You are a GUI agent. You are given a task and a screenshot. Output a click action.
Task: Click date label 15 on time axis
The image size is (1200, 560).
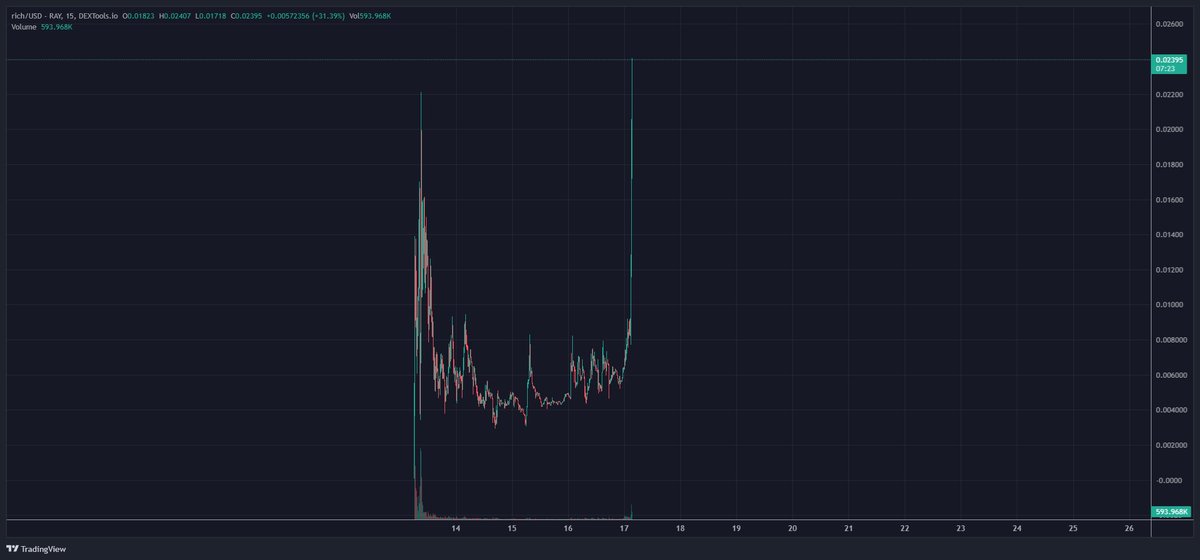512,528
